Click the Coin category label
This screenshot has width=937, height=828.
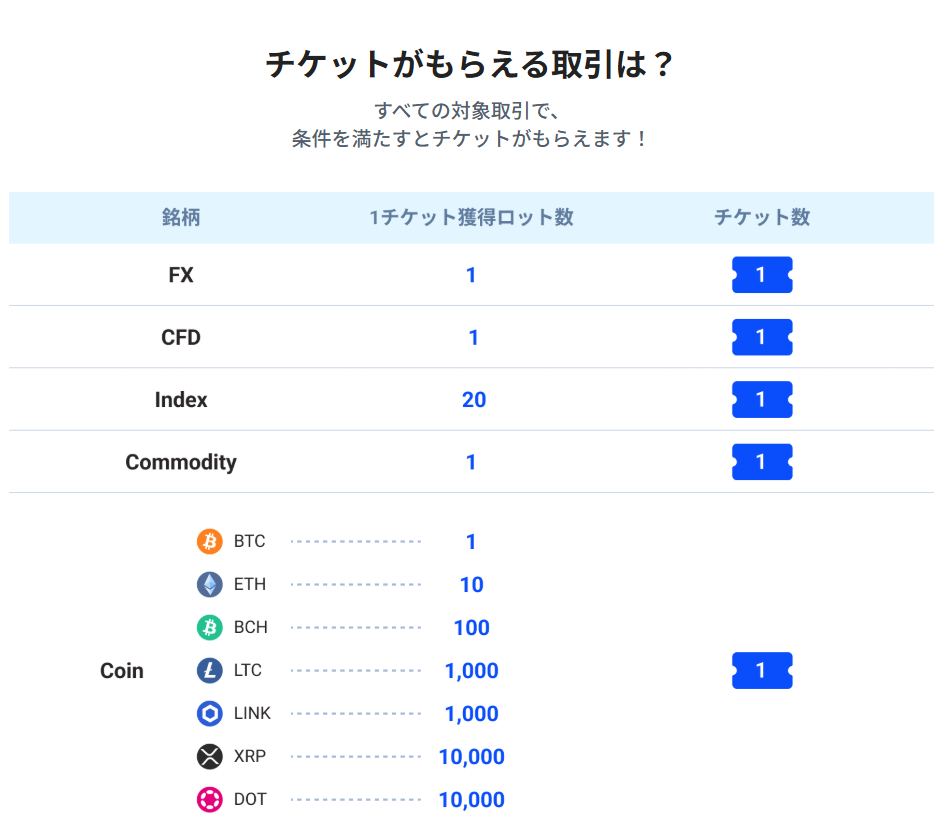(122, 671)
